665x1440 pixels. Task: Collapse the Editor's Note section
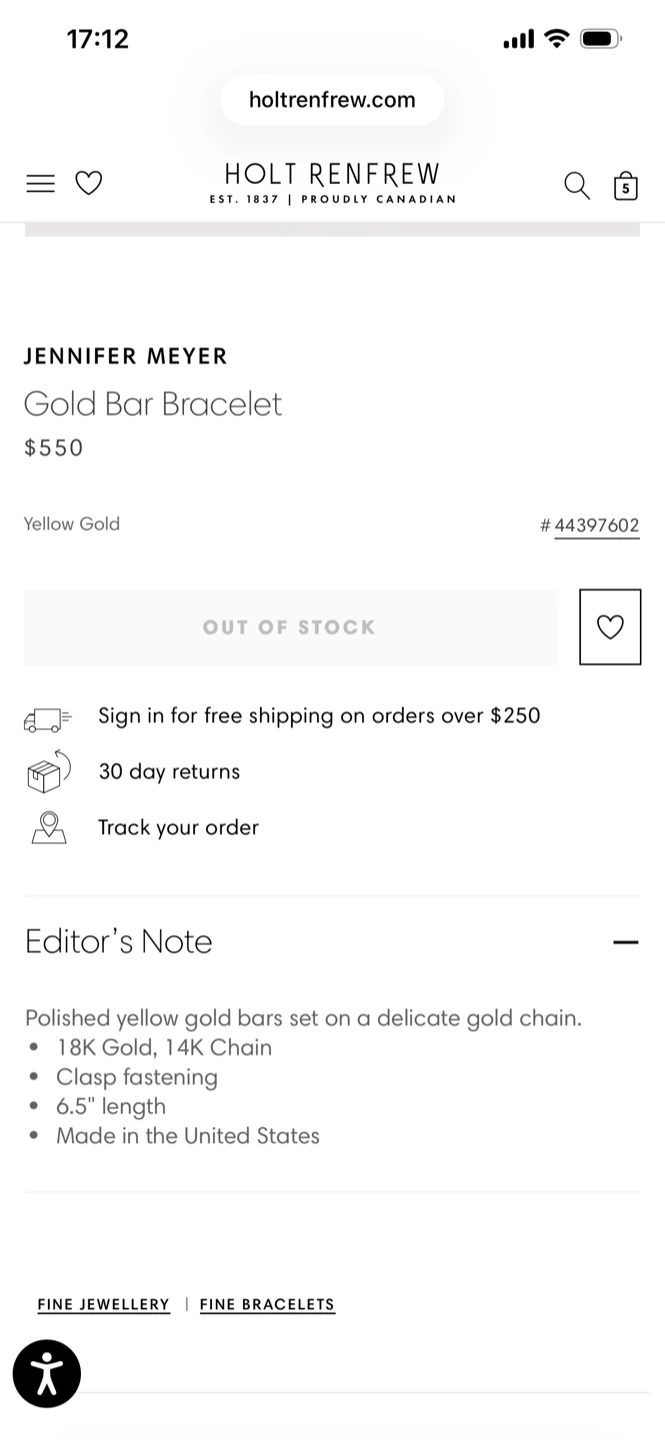point(625,942)
